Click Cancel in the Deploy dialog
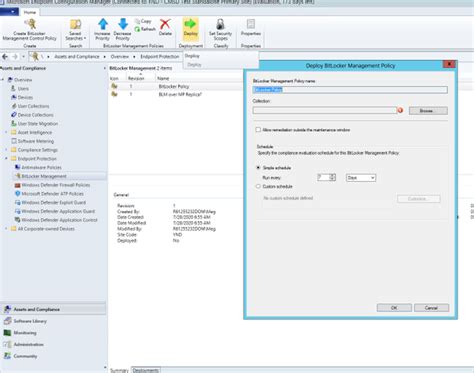Image resolution: width=474 pixels, height=373 pixels. pyautogui.click(x=431, y=308)
